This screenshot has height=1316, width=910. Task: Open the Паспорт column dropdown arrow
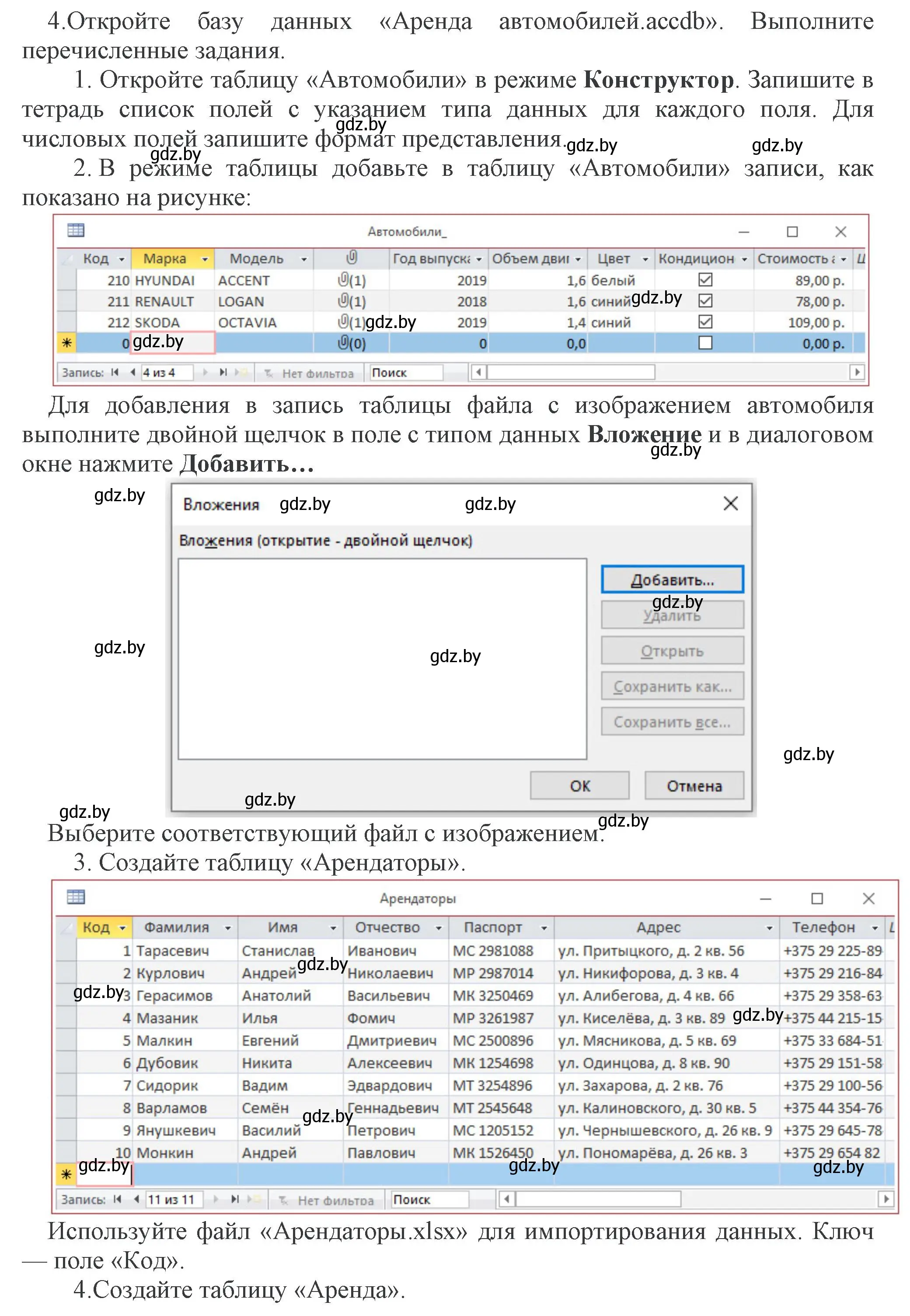coord(544,928)
